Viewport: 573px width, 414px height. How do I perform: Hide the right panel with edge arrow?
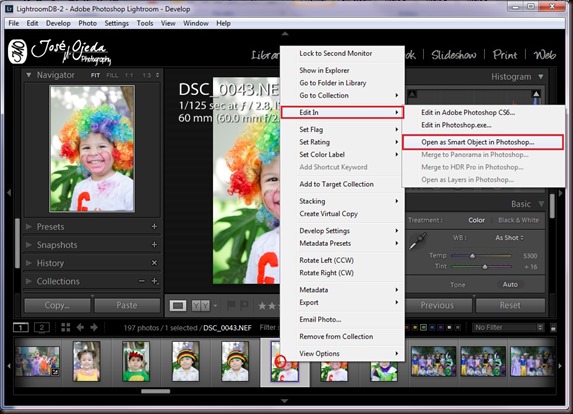(561, 193)
